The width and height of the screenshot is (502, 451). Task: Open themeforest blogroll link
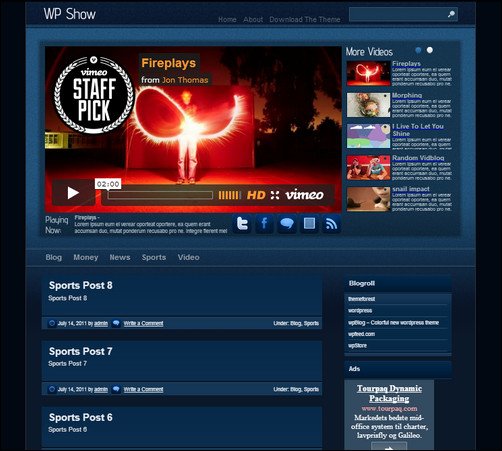tap(362, 299)
